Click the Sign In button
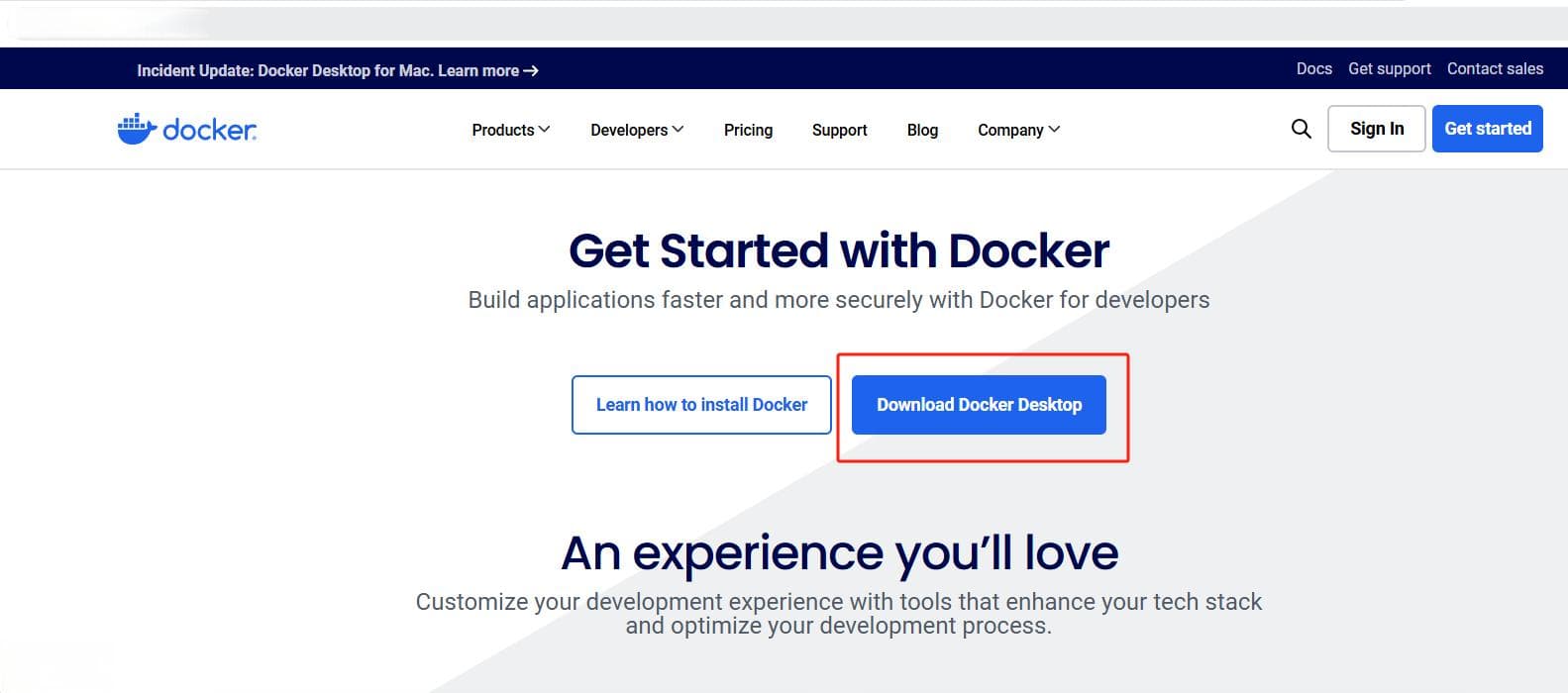Image resolution: width=1568 pixels, height=693 pixels. click(1377, 129)
